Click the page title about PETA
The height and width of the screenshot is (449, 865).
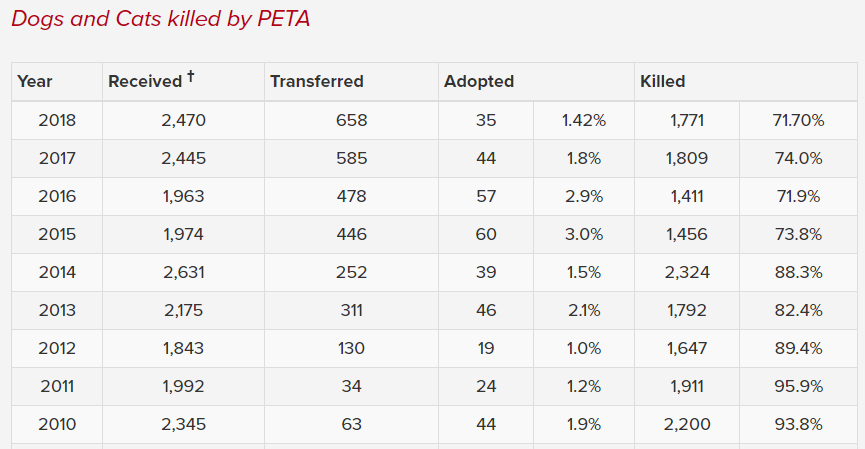(161, 19)
